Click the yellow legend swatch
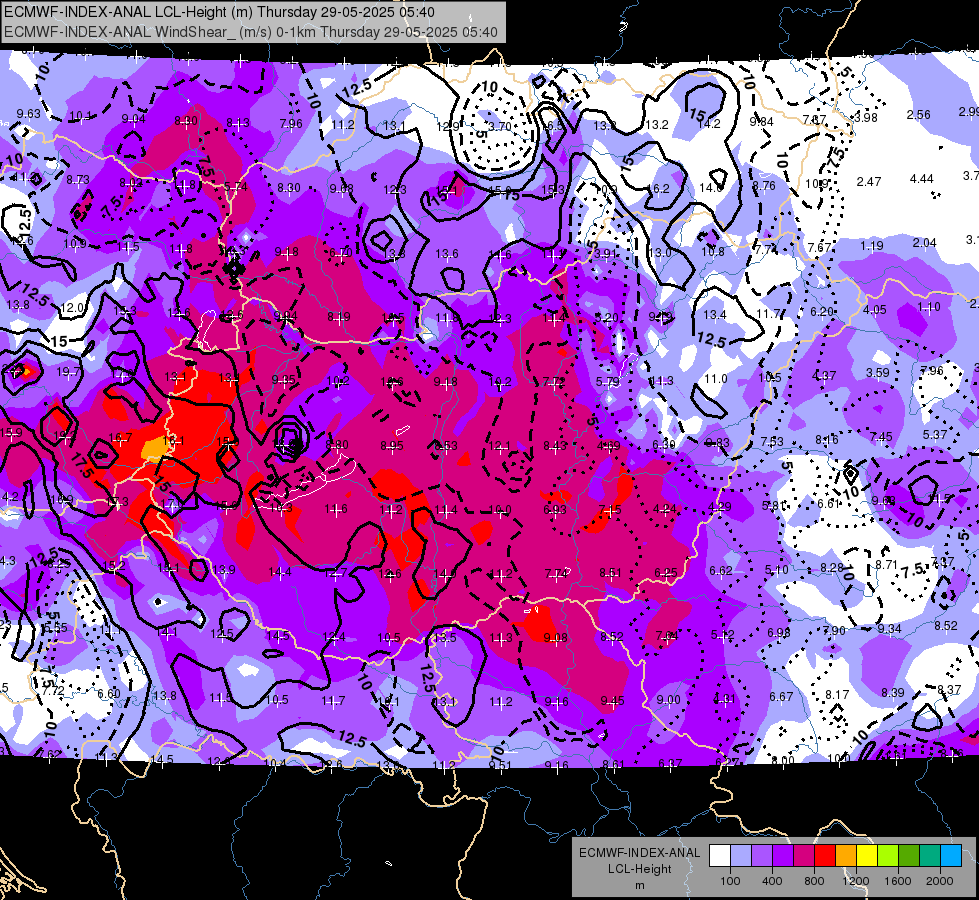 tap(867, 856)
